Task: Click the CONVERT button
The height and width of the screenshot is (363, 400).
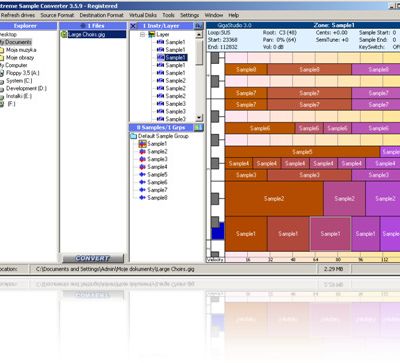Action: coord(93,258)
